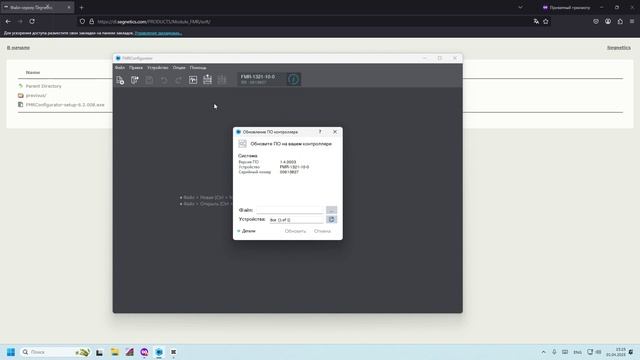Viewport: 640px width, 360px height.
Task: Click the link at page top-left
Action: pyautogui.click(x=18, y=48)
